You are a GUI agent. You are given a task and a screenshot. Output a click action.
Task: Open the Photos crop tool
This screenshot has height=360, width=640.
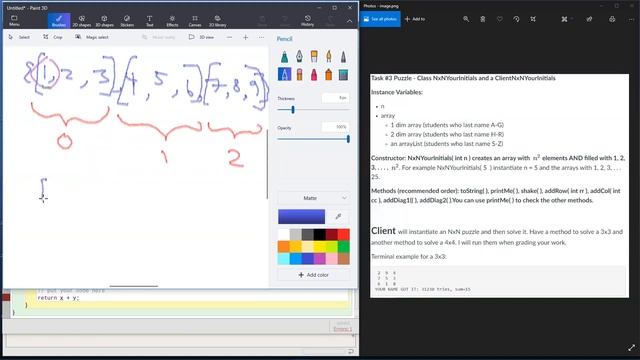533,19
